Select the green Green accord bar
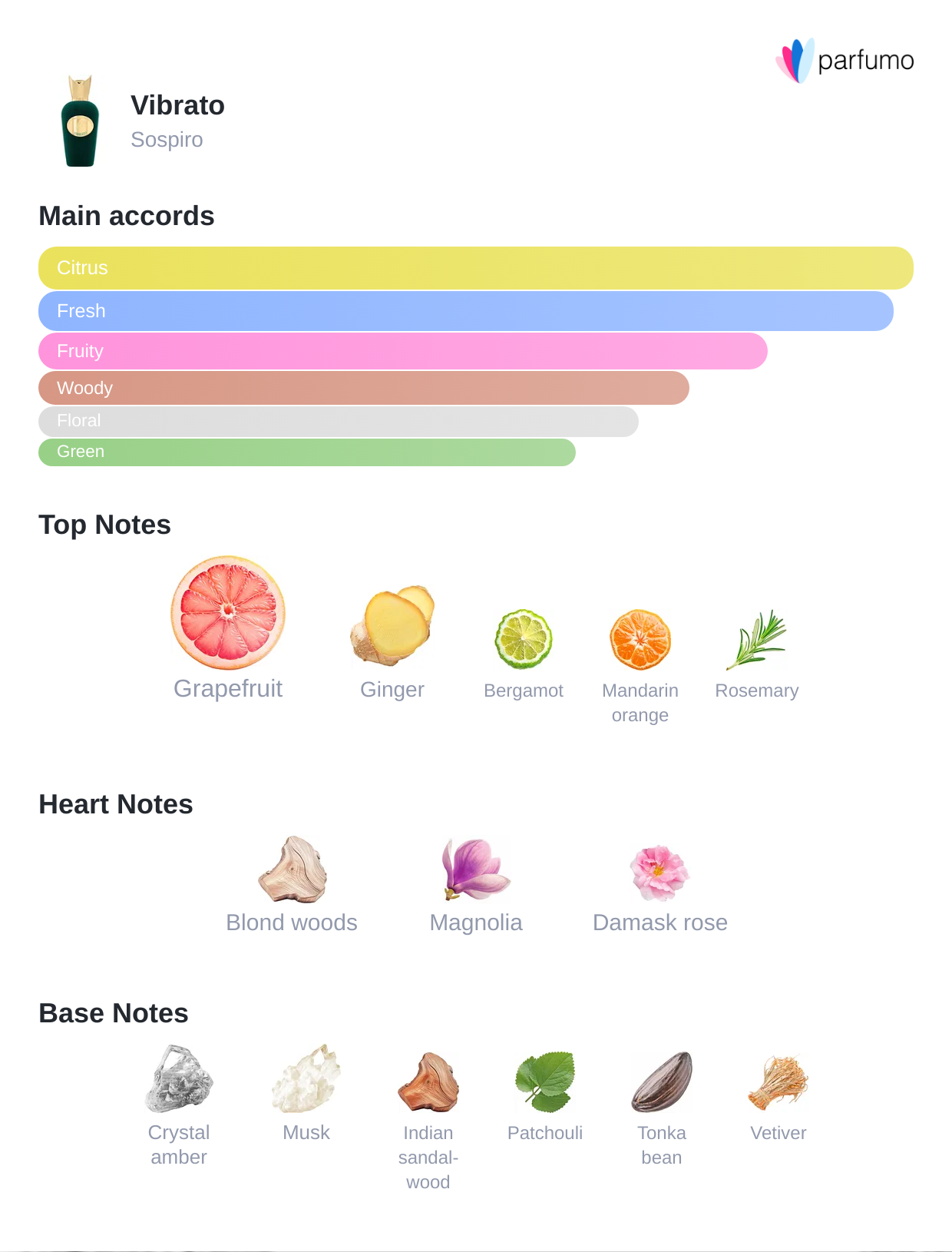The image size is (952, 1252). click(307, 452)
